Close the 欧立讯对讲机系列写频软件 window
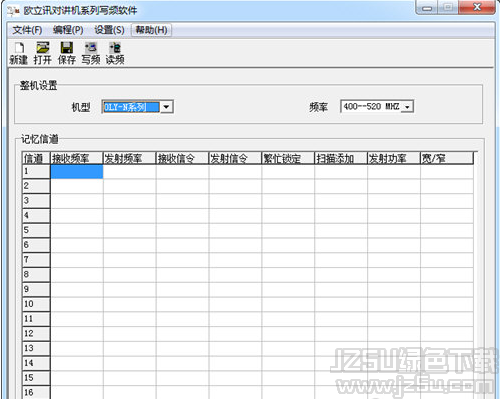500x399 pixels. 477,7
